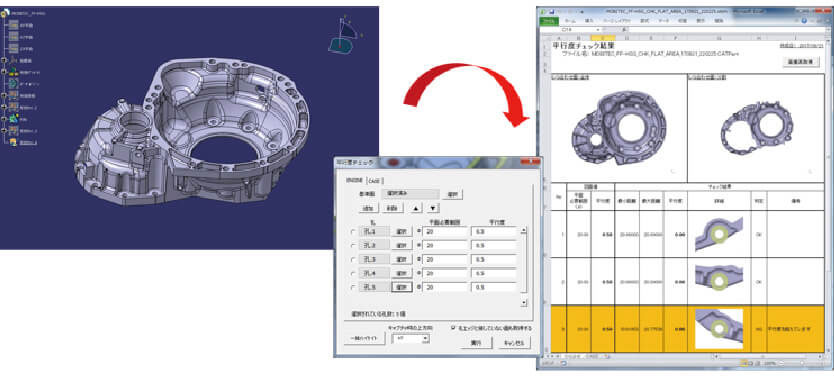Open the Home ribbon tab in Excel
The width and height of the screenshot is (834, 382).
coord(570,21)
